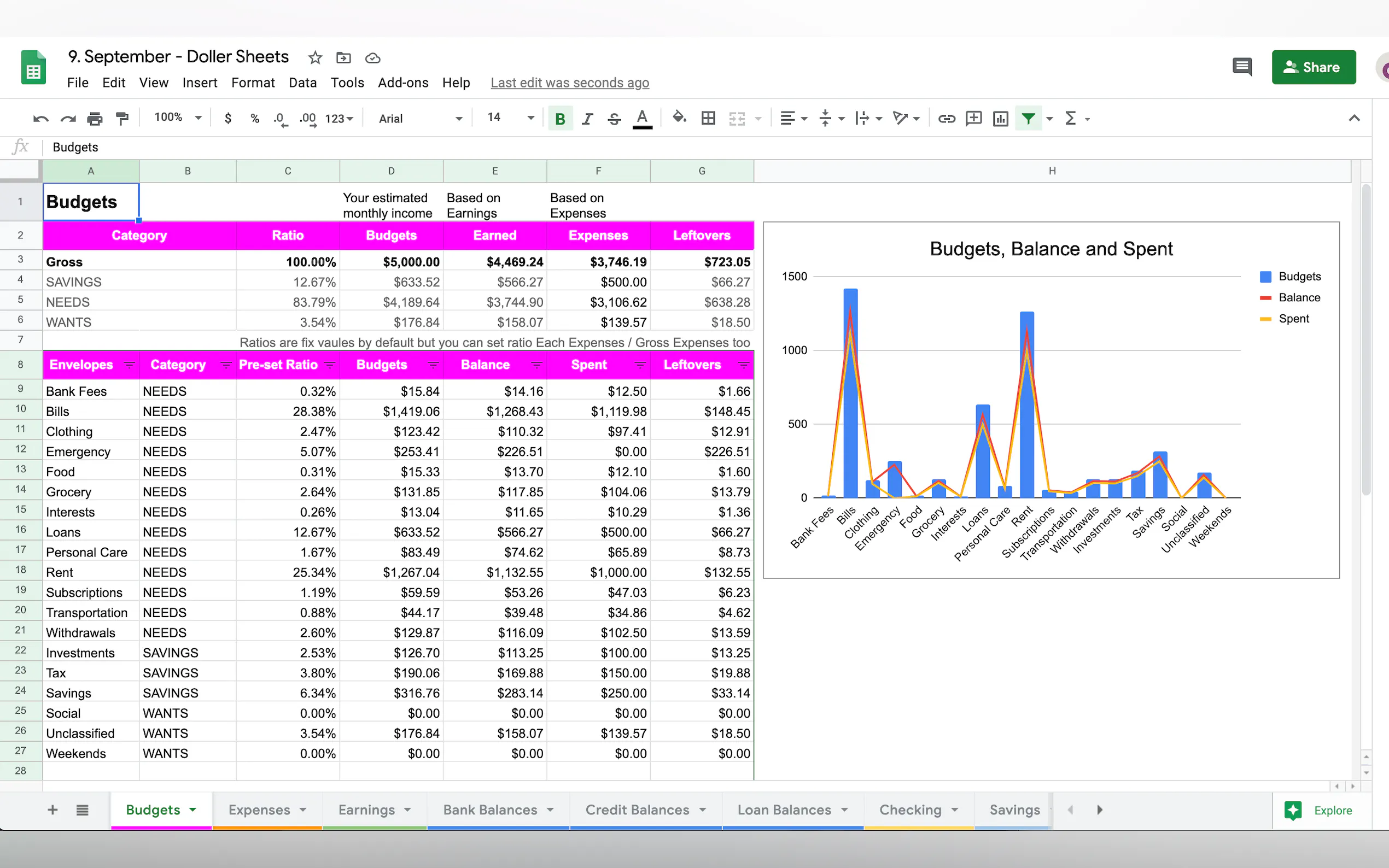The image size is (1389, 868).
Task: Select the Rent envelope cell
Action: [91, 572]
